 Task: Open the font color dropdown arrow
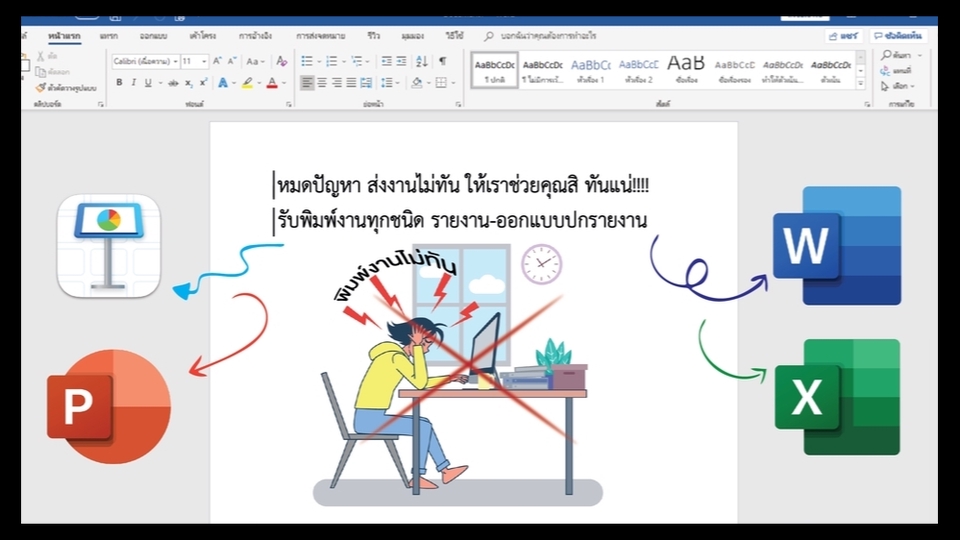[285, 83]
